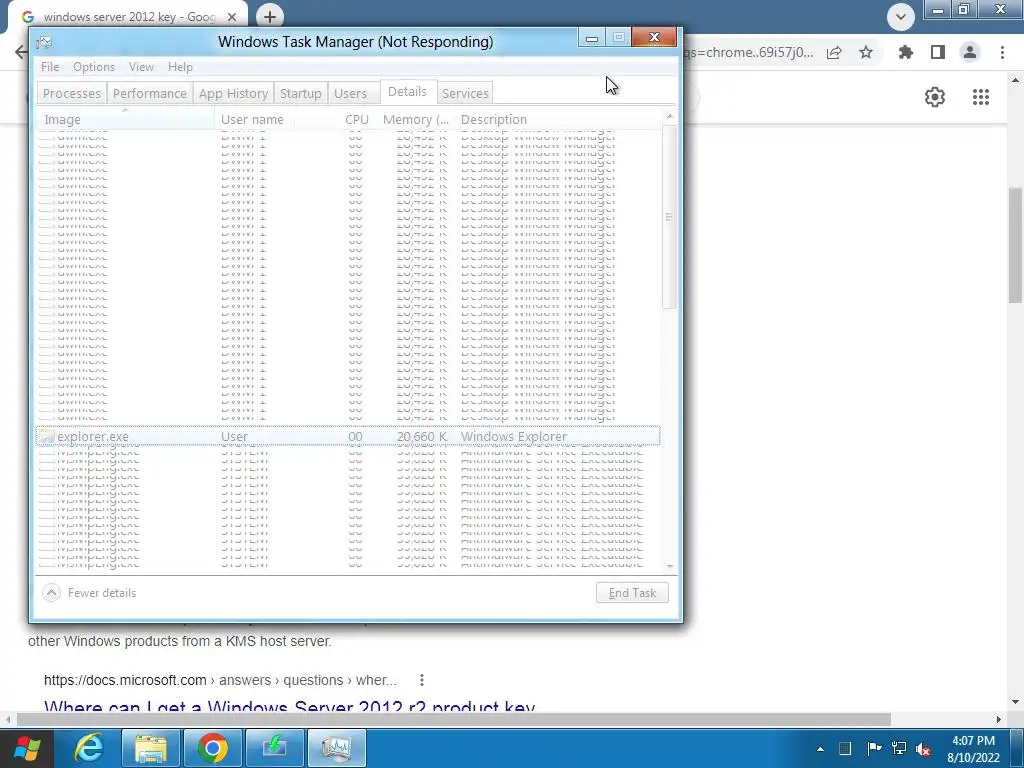This screenshot has height=768, width=1024.
Task: Click the Task Manager vertical scrollbar thumb
Action: point(669,217)
